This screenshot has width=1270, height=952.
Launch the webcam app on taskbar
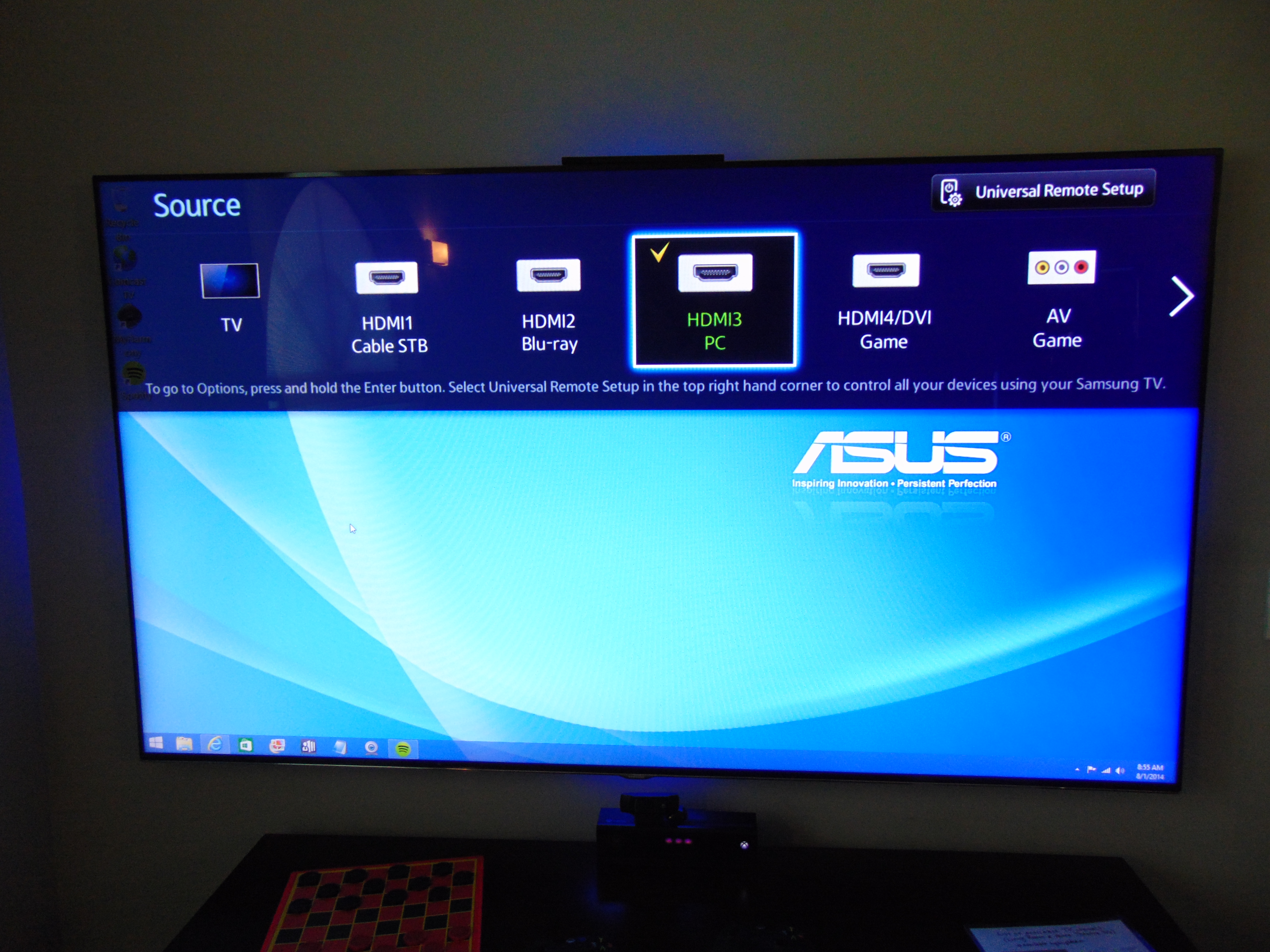[371, 747]
